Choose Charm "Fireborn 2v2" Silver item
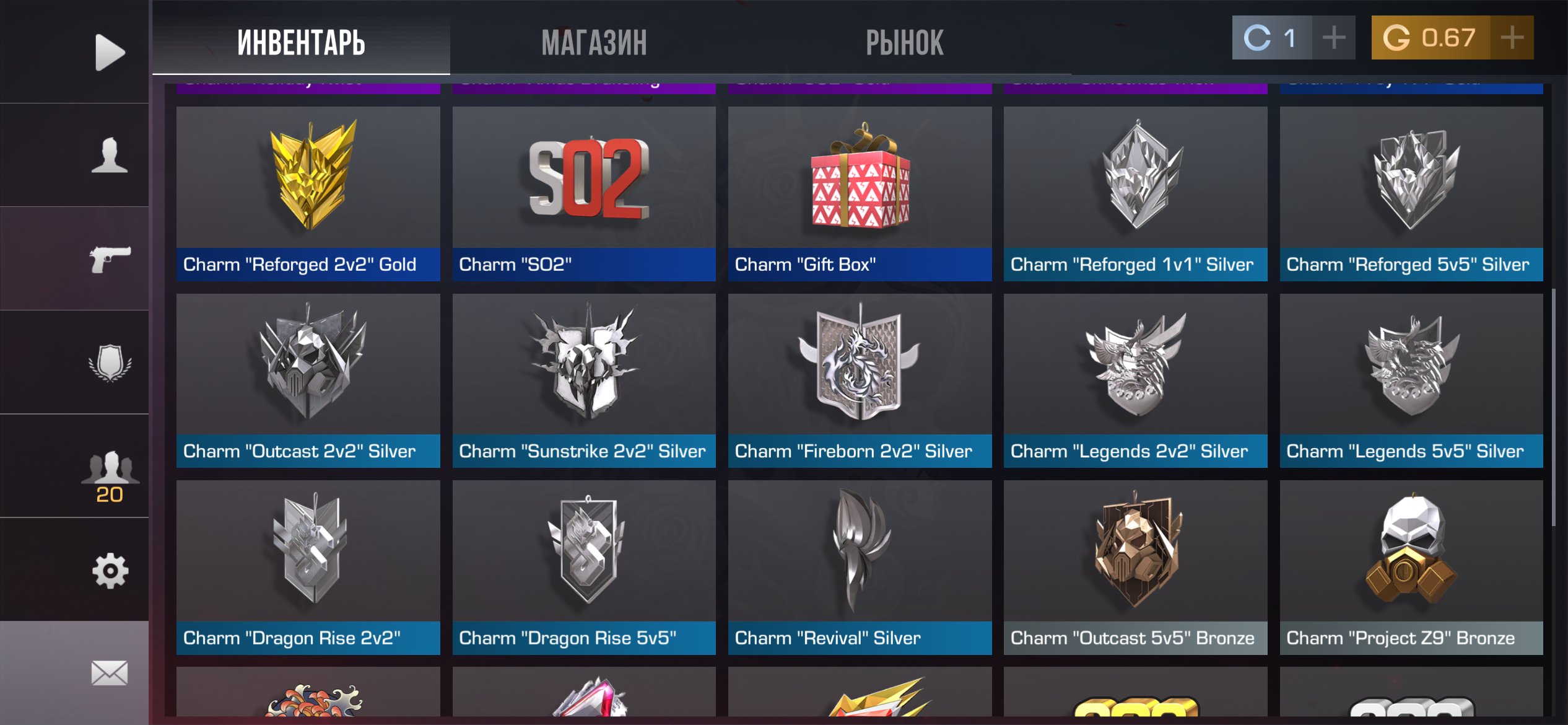 point(860,380)
